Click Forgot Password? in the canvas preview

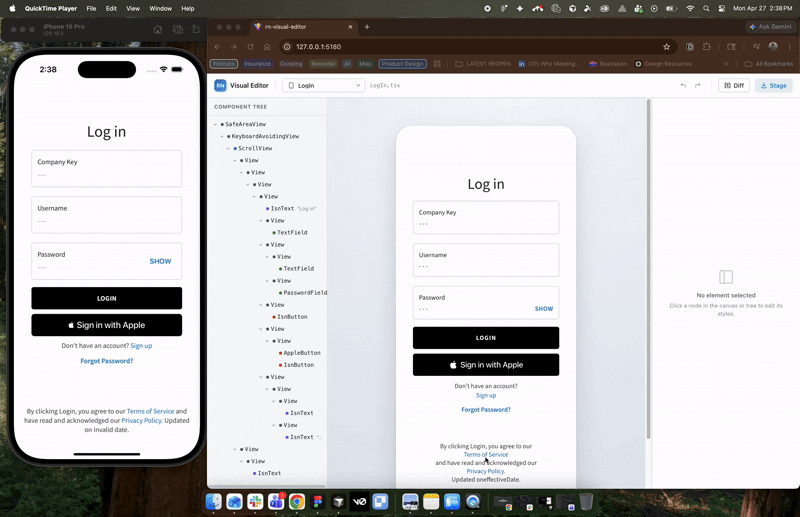click(486, 409)
